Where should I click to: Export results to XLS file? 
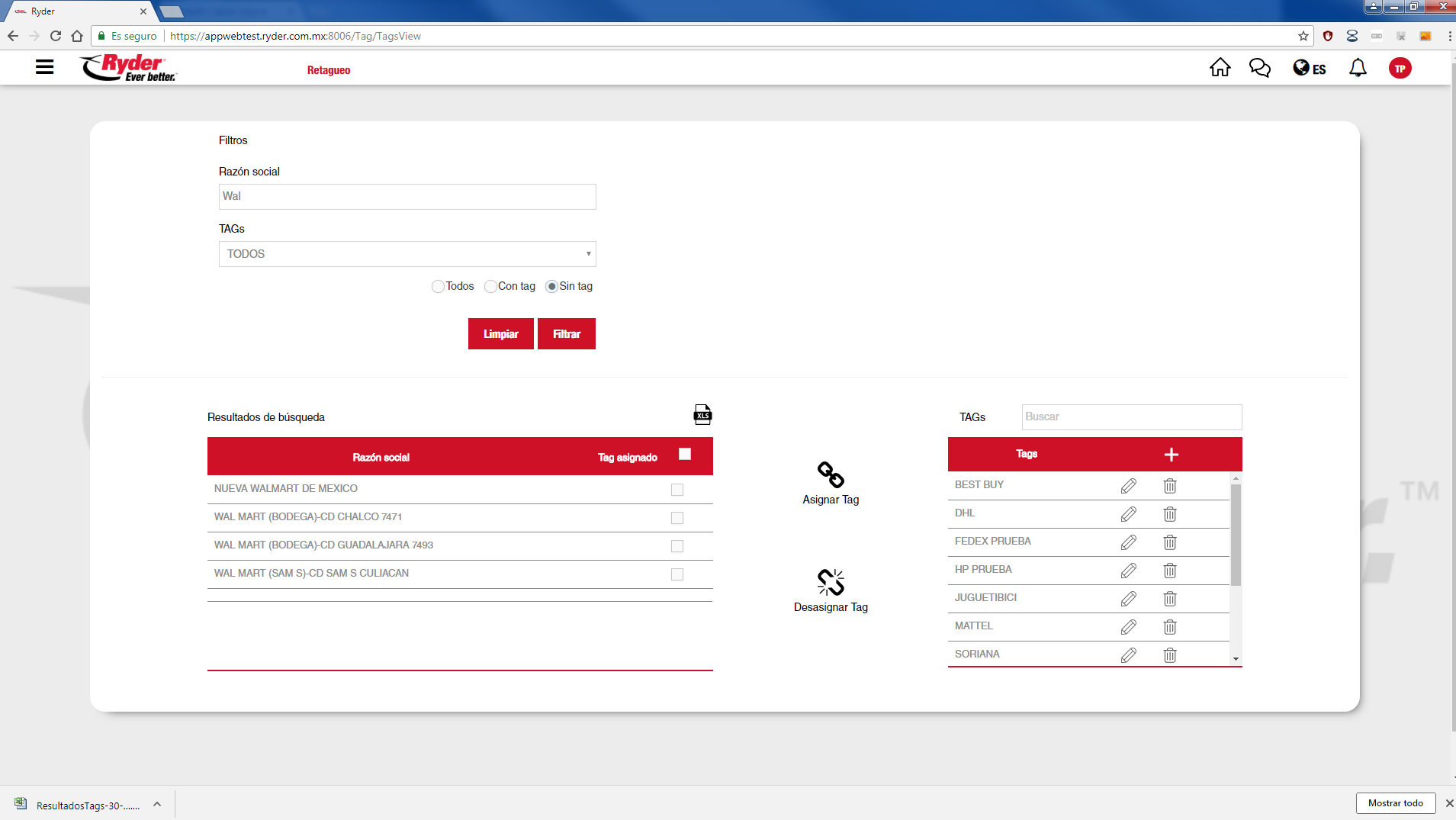[702, 414]
